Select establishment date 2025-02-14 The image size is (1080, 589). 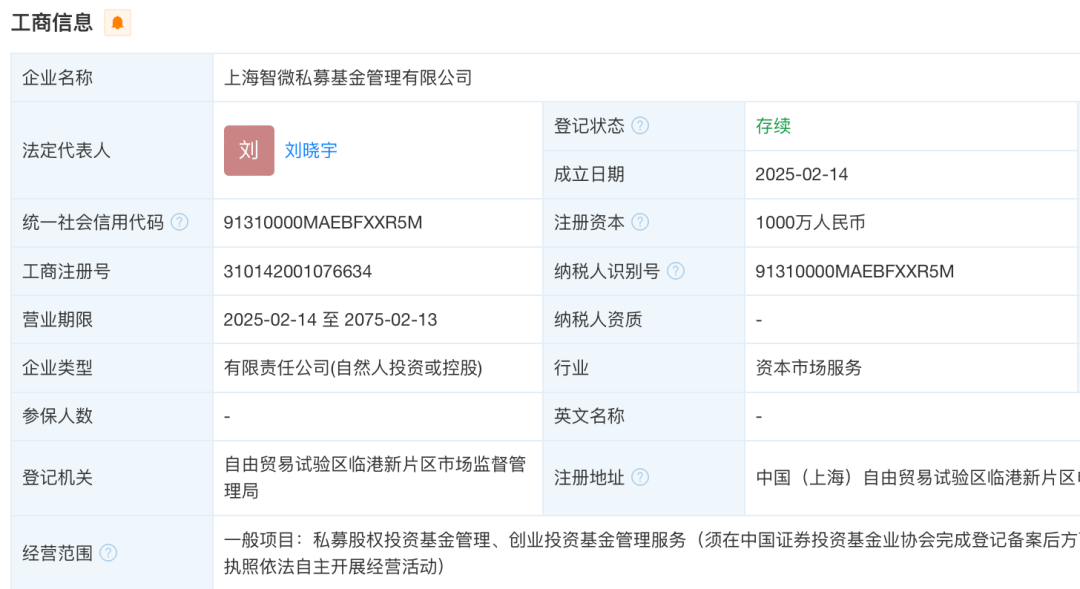tap(801, 174)
